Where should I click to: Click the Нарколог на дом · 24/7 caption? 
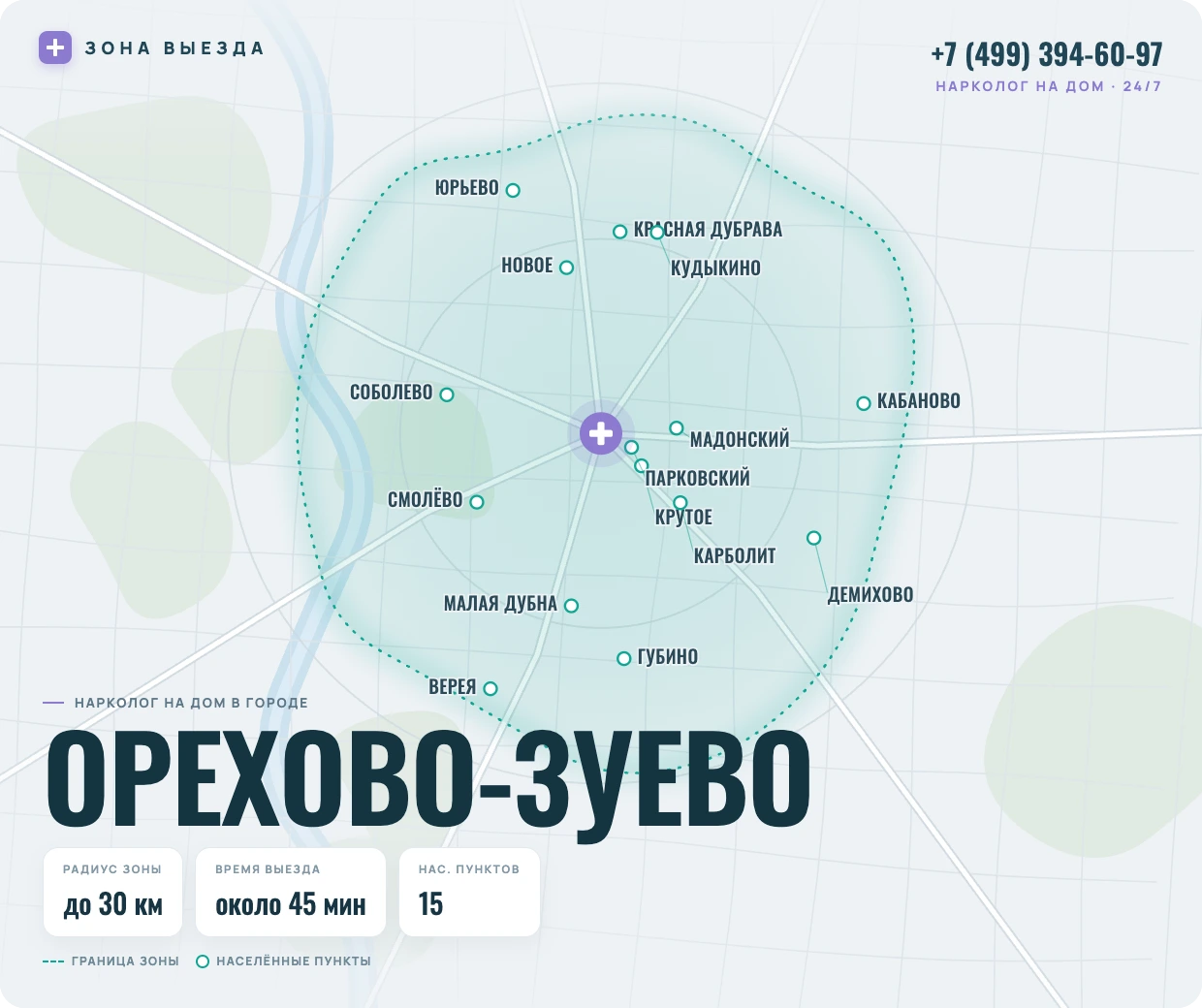tap(1049, 86)
